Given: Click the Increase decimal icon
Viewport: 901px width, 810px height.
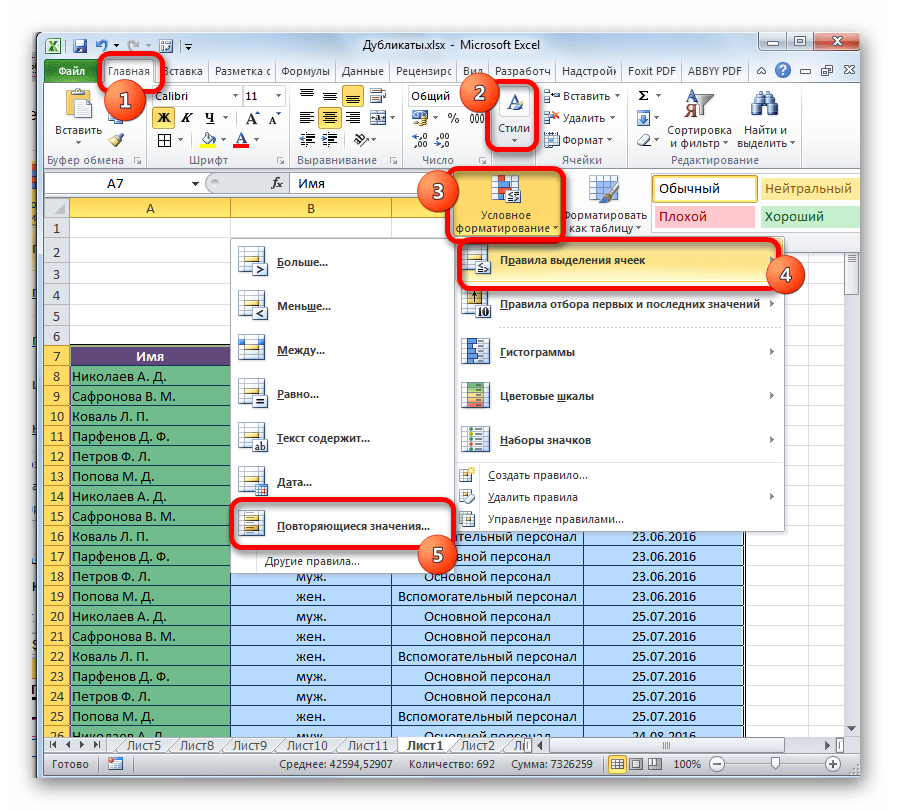Looking at the screenshot, I should [x=420, y=140].
